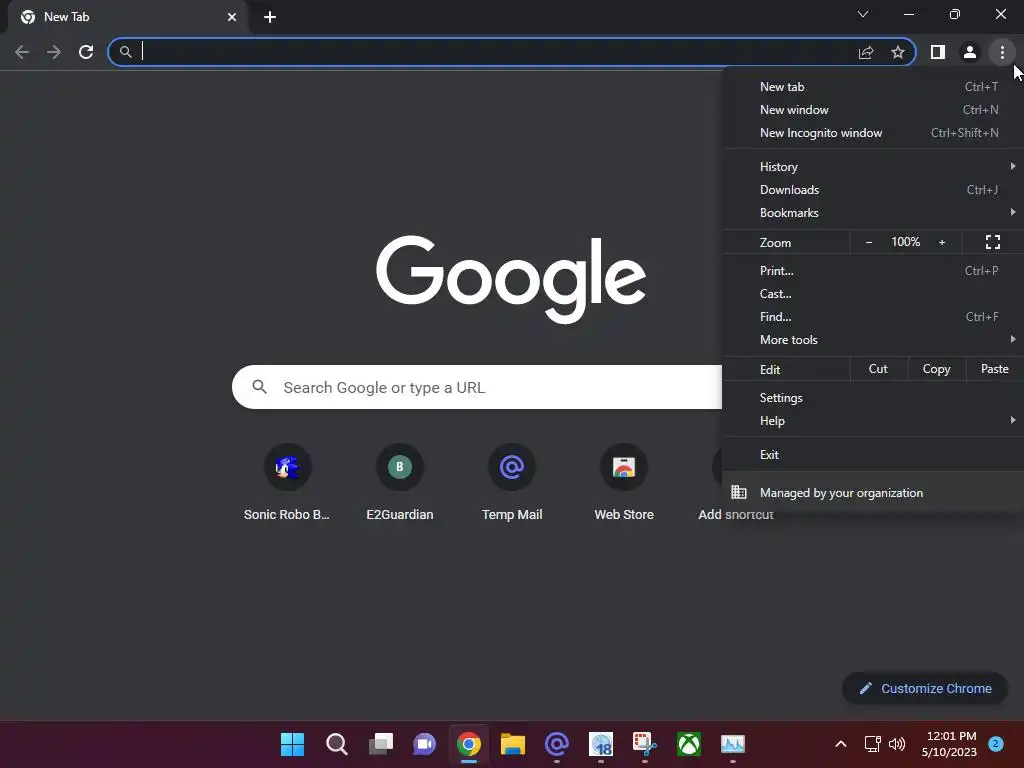
Task: Open network icon in system tray
Action: click(872, 744)
